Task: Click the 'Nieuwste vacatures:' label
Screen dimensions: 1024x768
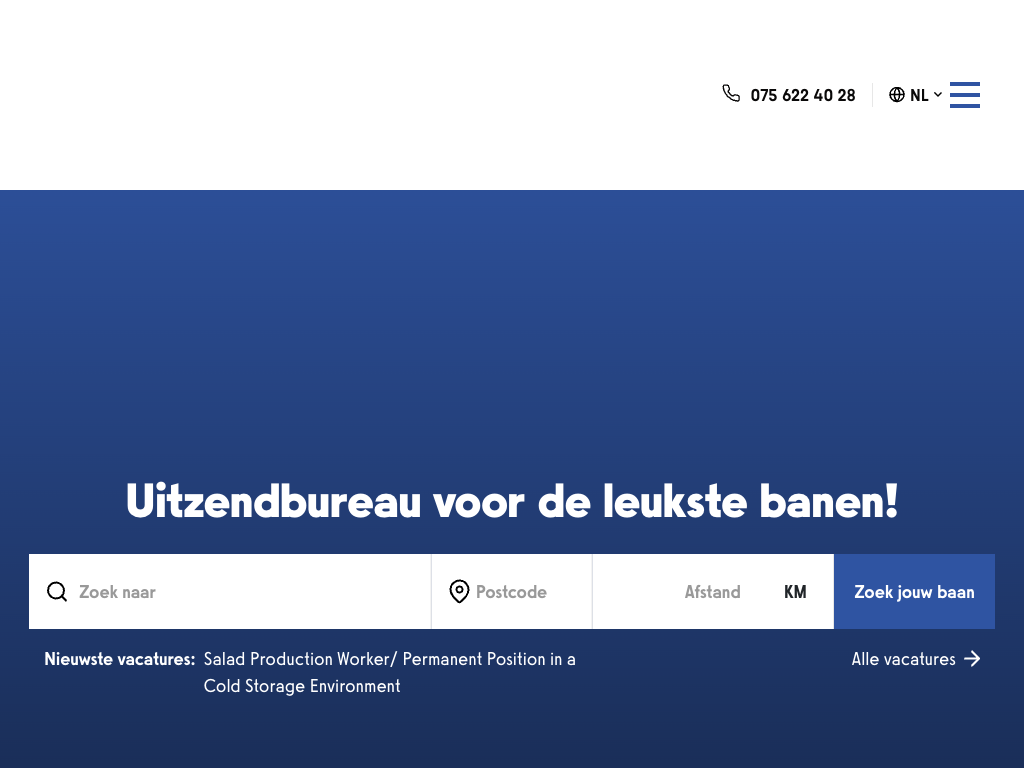Action: 119,659
